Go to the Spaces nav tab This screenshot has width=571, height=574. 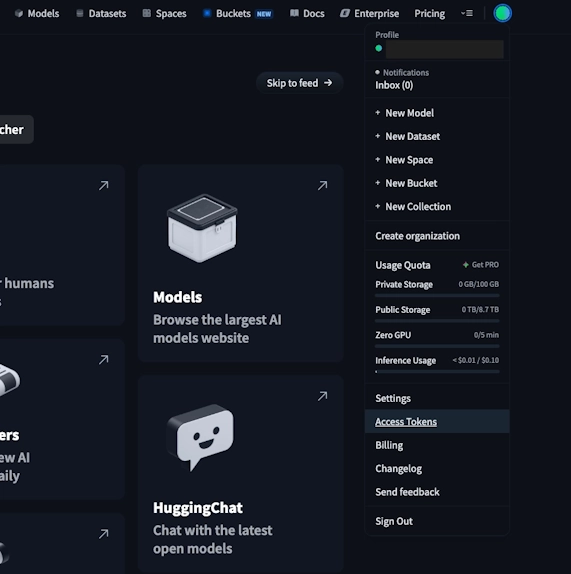point(165,14)
